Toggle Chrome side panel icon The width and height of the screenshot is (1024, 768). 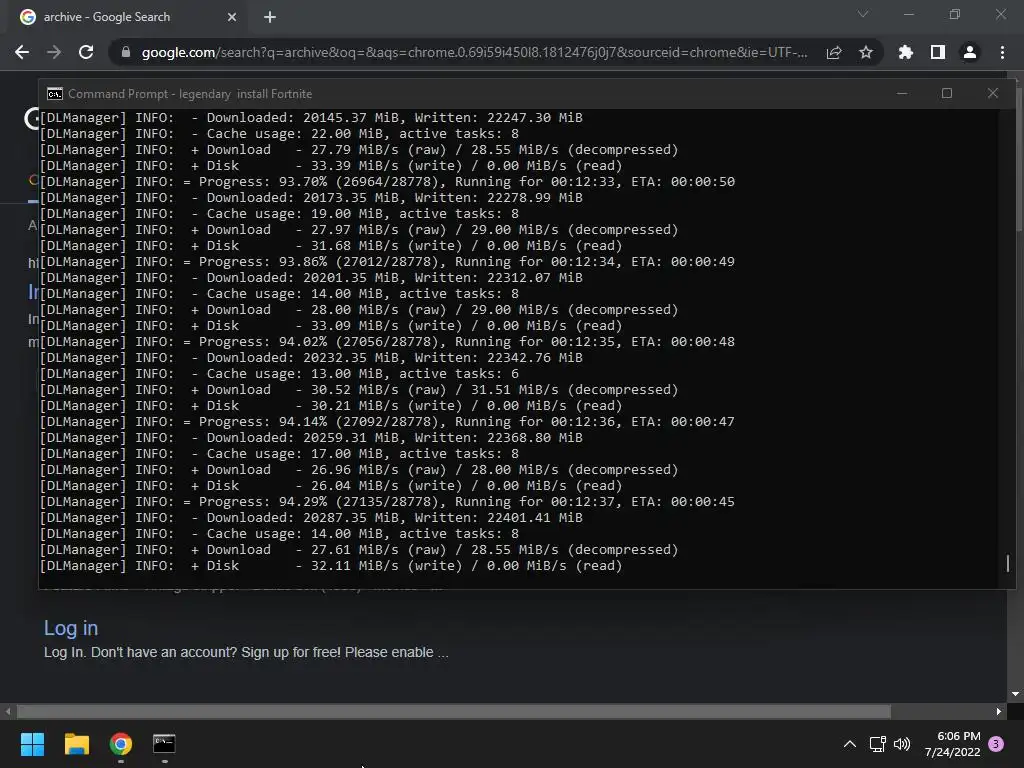pyautogui.click(x=938, y=52)
